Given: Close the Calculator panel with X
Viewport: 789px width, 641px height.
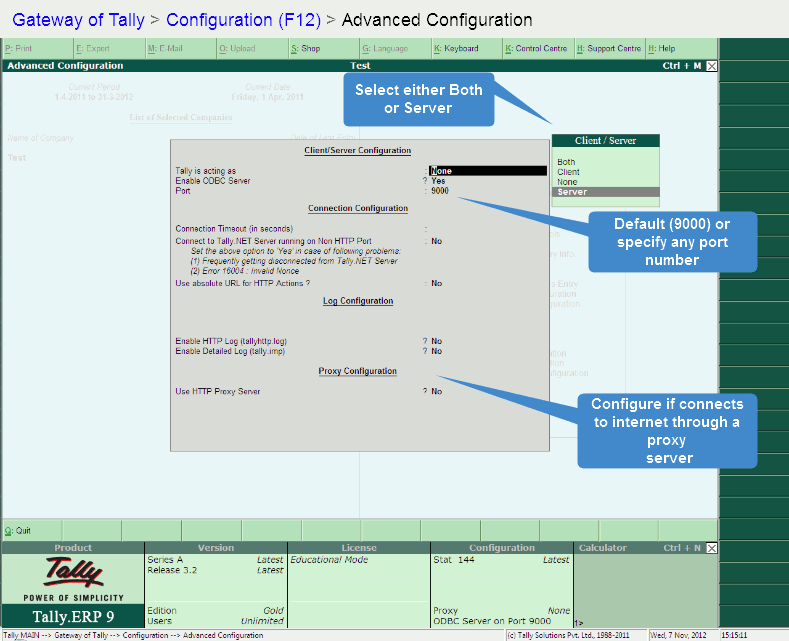Looking at the screenshot, I should (x=712, y=548).
